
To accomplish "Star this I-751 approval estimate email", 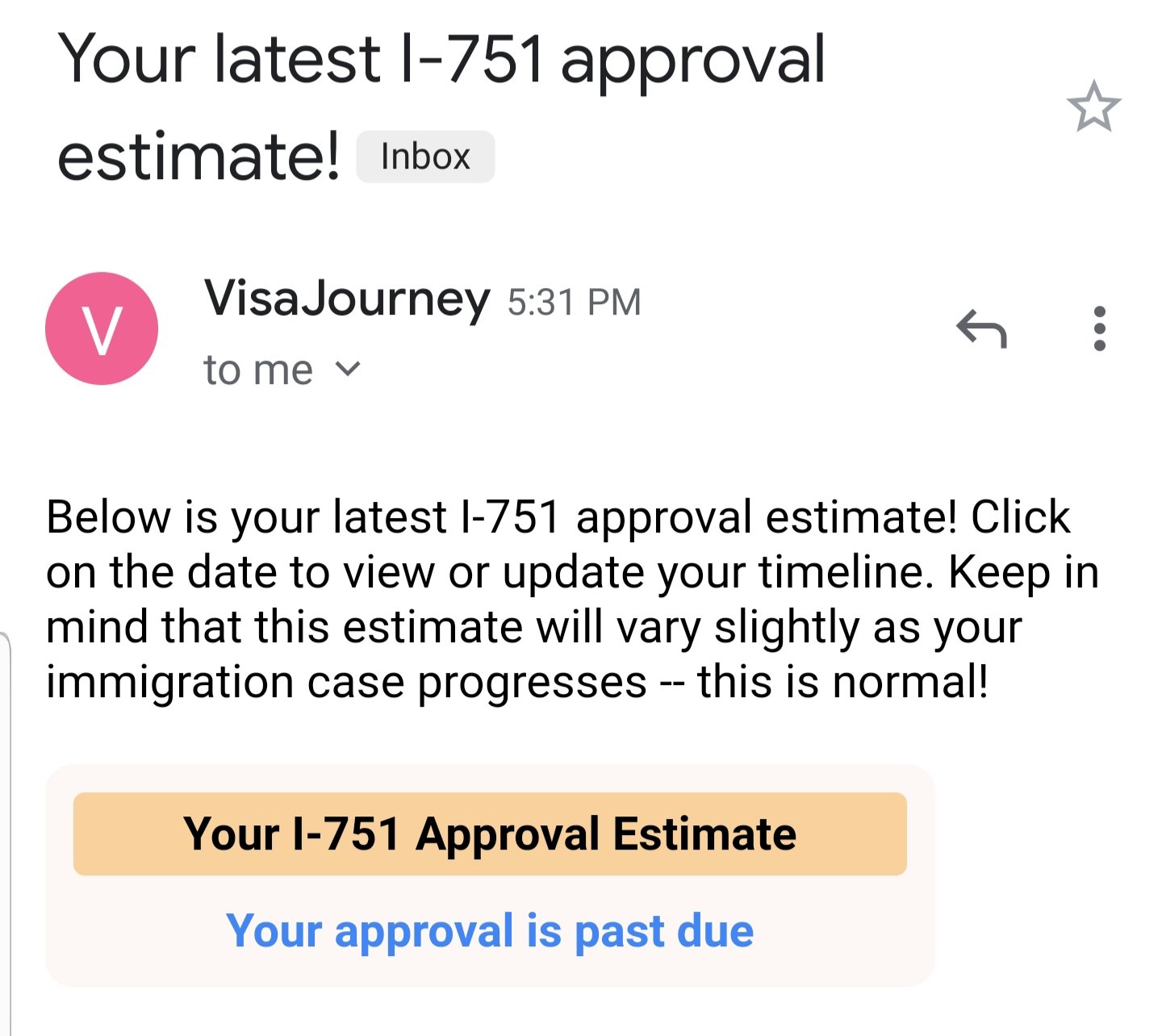I will [x=1093, y=106].
